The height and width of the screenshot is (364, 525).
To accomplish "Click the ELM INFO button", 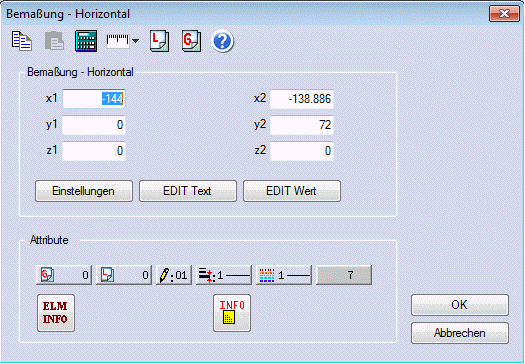I will point(56,313).
